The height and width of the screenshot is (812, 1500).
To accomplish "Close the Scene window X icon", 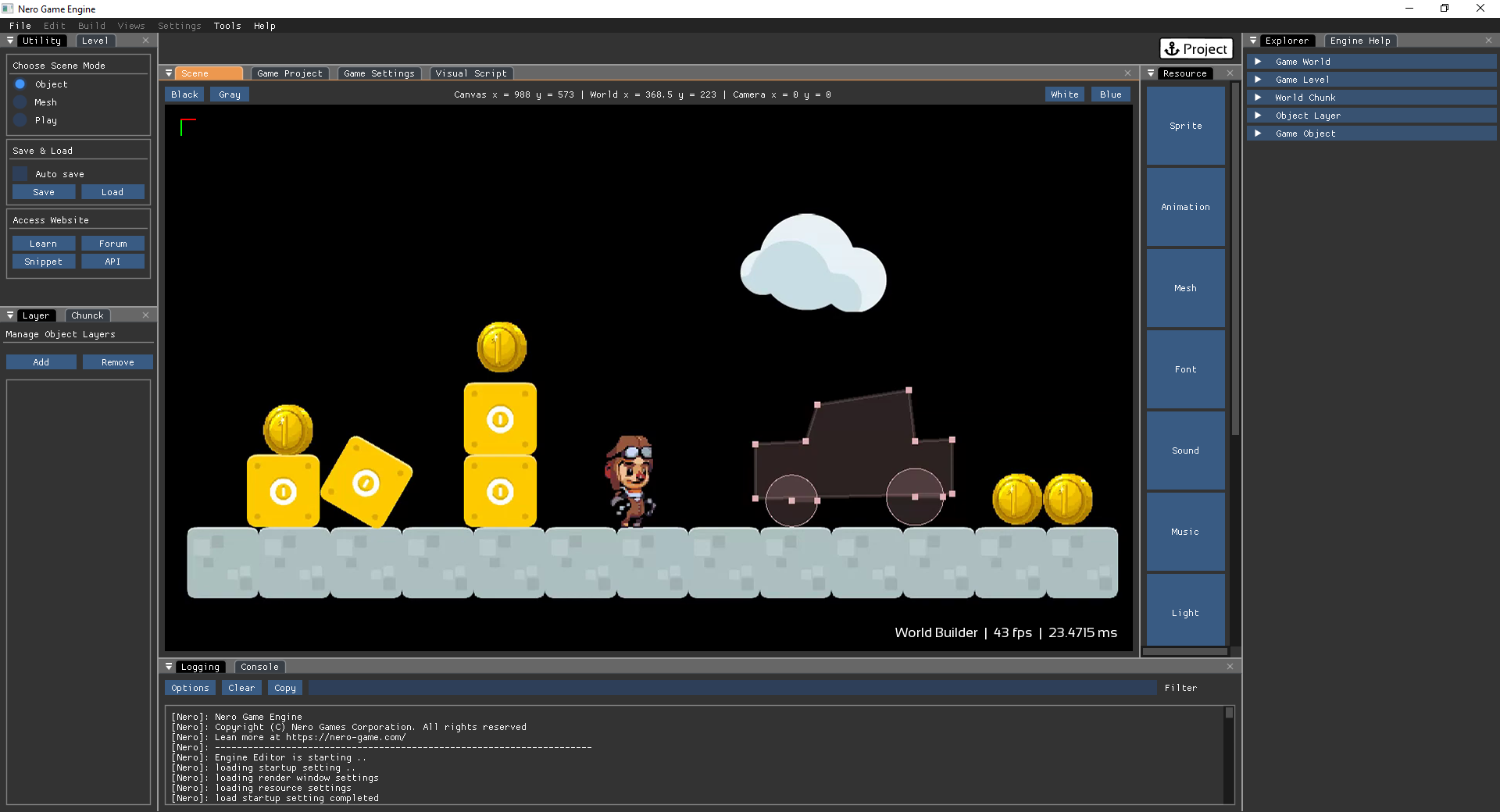I will point(1127,73).
